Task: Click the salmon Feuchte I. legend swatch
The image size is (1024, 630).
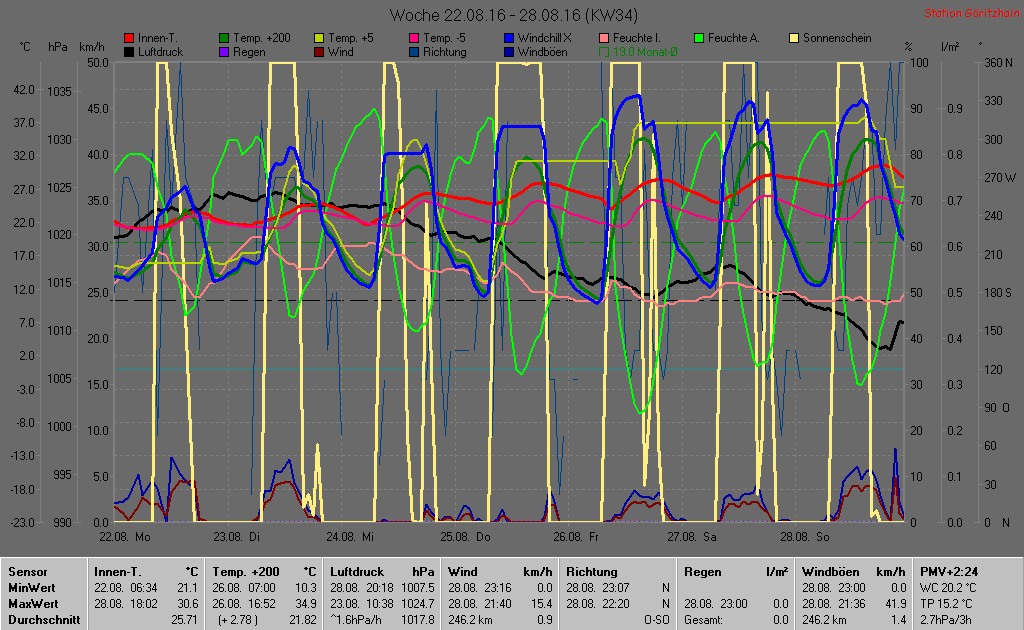Action: coord(604,39)
